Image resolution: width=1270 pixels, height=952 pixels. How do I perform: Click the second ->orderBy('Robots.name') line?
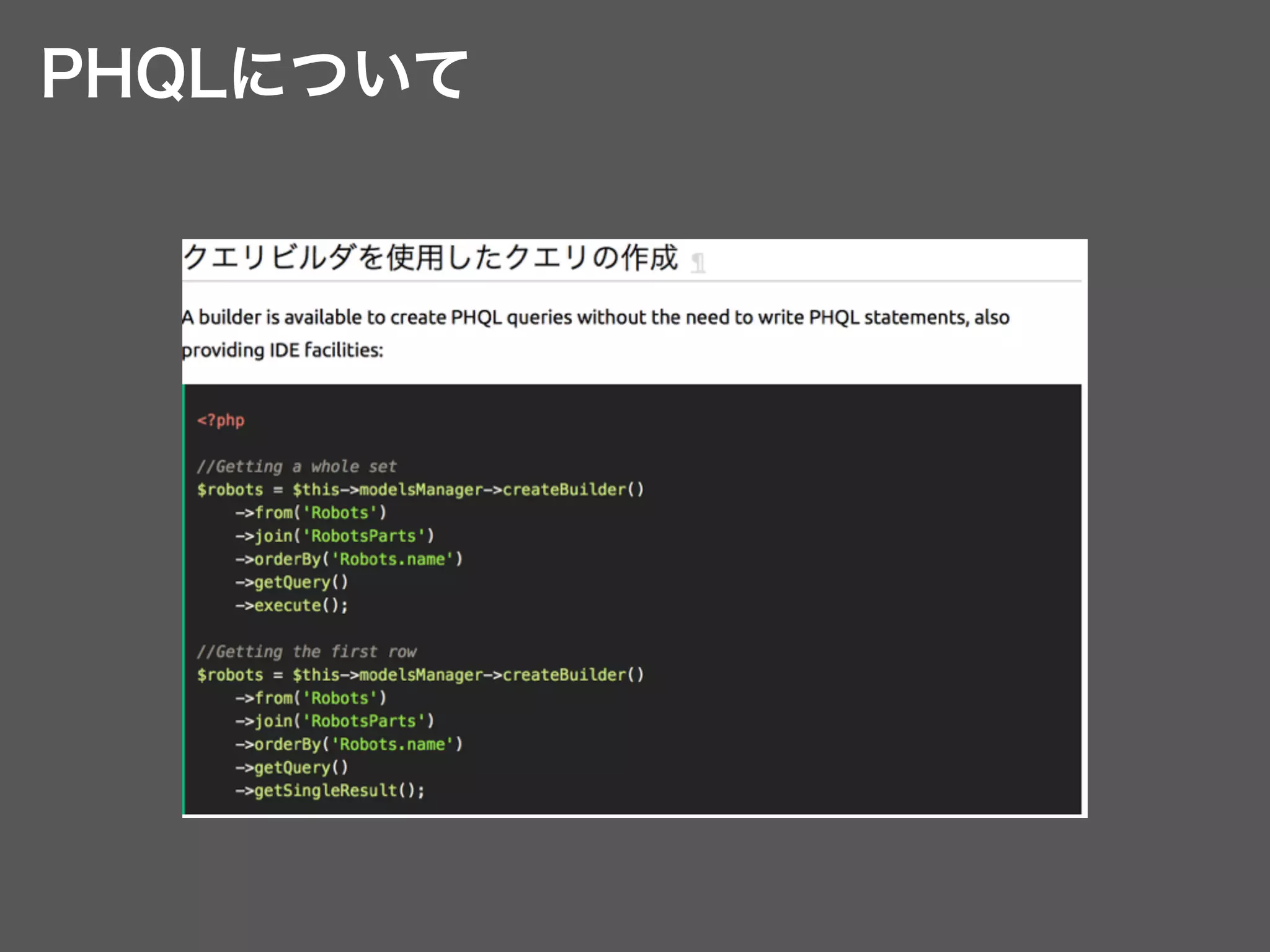349,744
